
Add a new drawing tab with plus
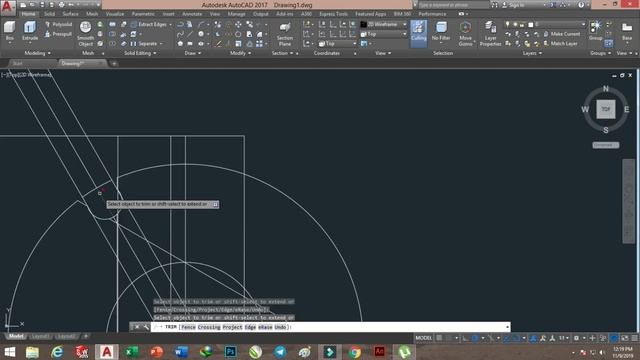(114, 63)
